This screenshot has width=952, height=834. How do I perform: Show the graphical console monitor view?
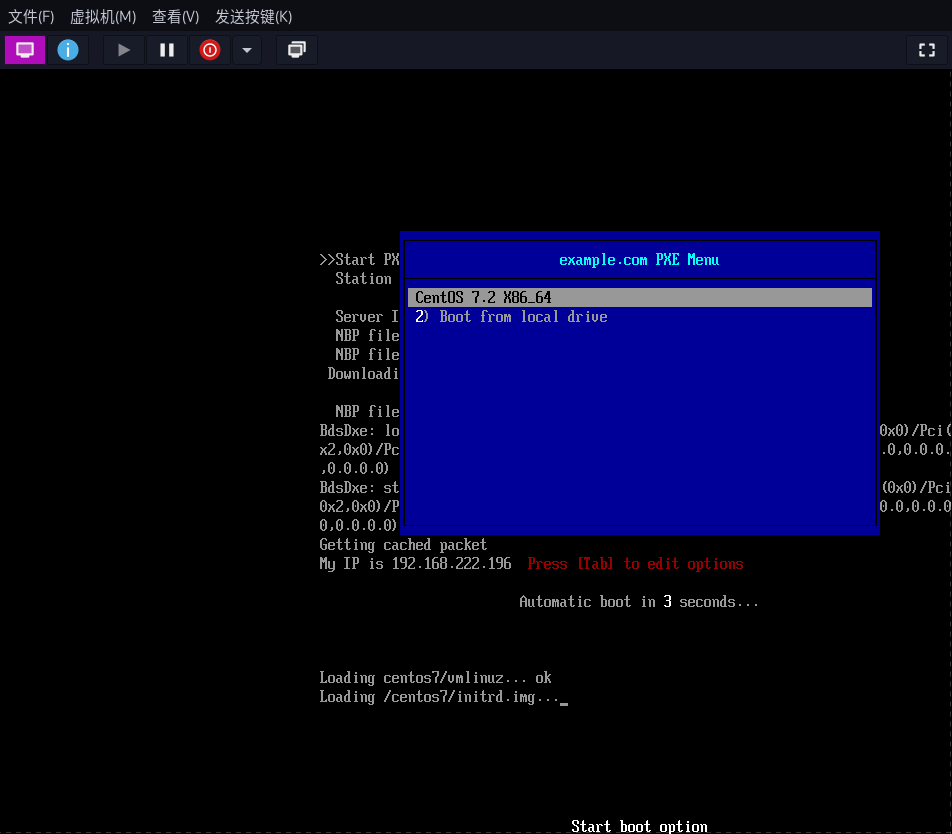tap(25, 50)
